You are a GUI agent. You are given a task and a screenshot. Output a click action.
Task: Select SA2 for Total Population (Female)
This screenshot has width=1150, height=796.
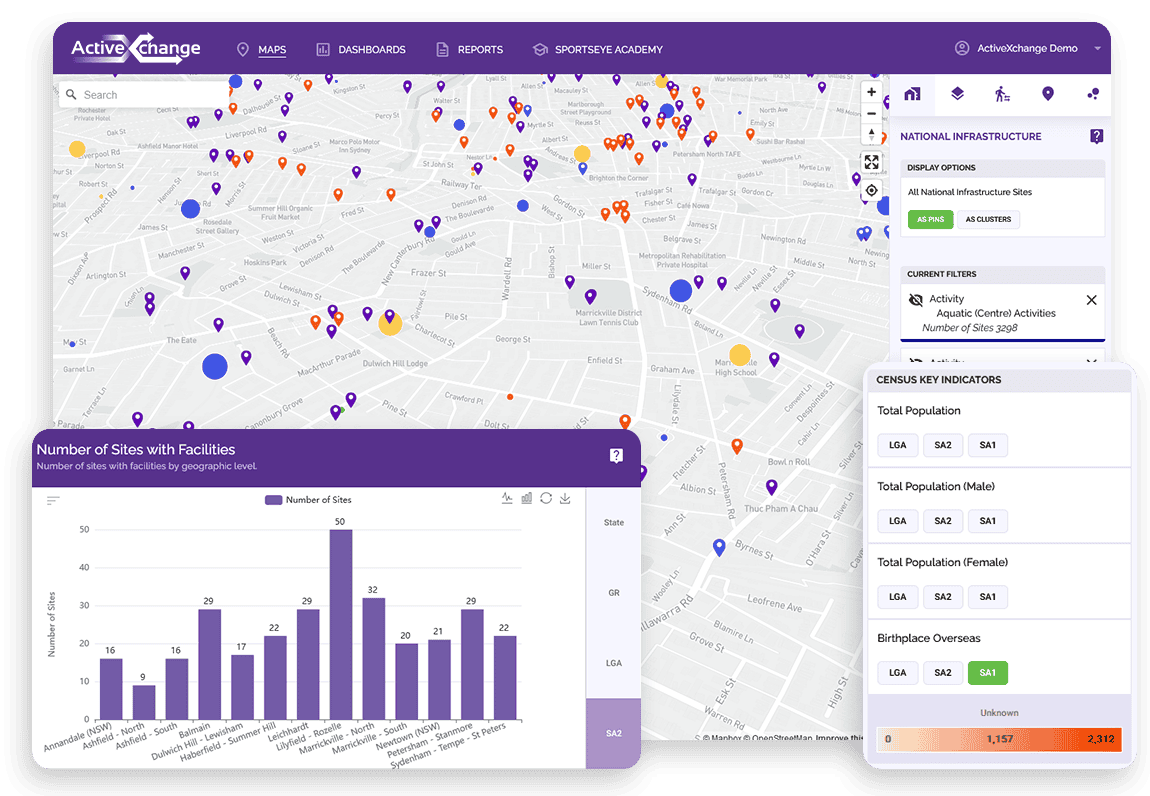pos(942,596)
